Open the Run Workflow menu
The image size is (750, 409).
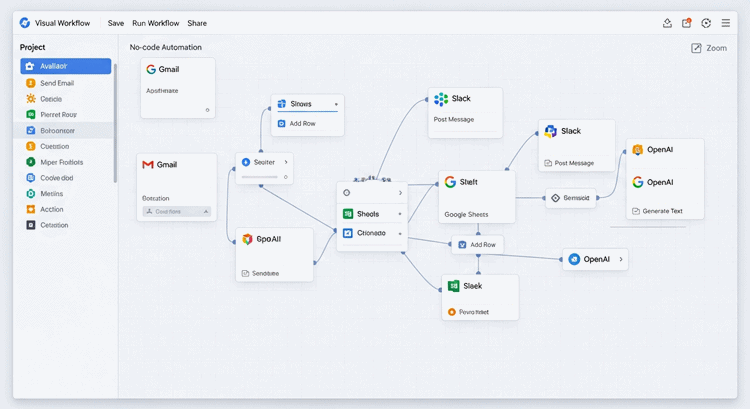(155, 23)
